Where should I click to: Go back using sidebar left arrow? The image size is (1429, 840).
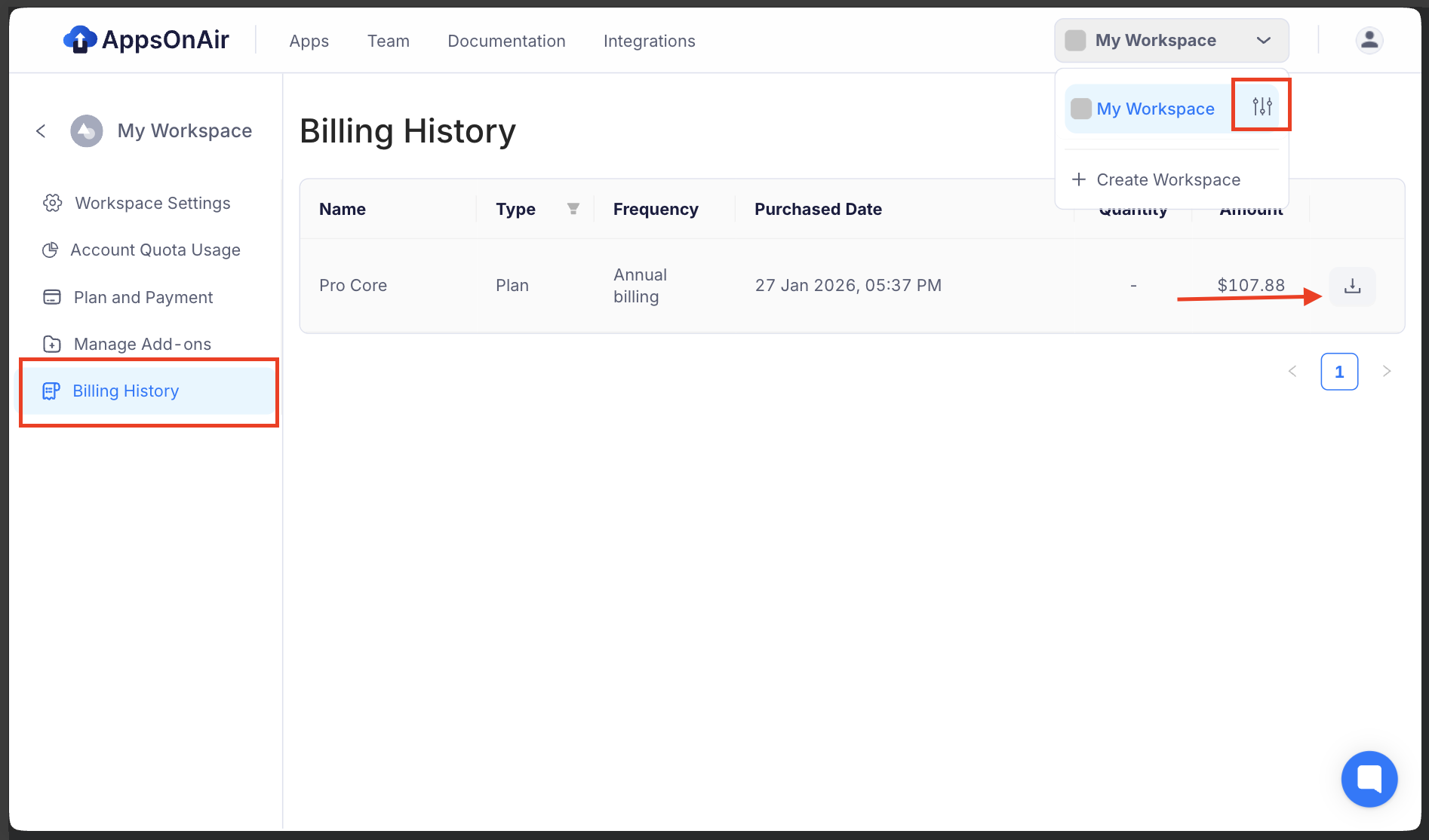coord(41,131)
